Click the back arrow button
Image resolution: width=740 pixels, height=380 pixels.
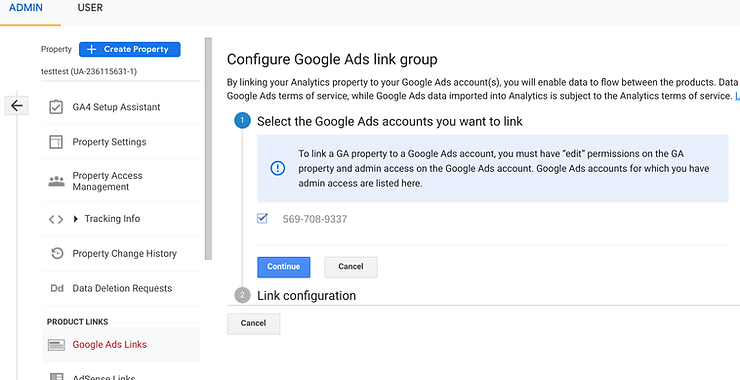17,106
